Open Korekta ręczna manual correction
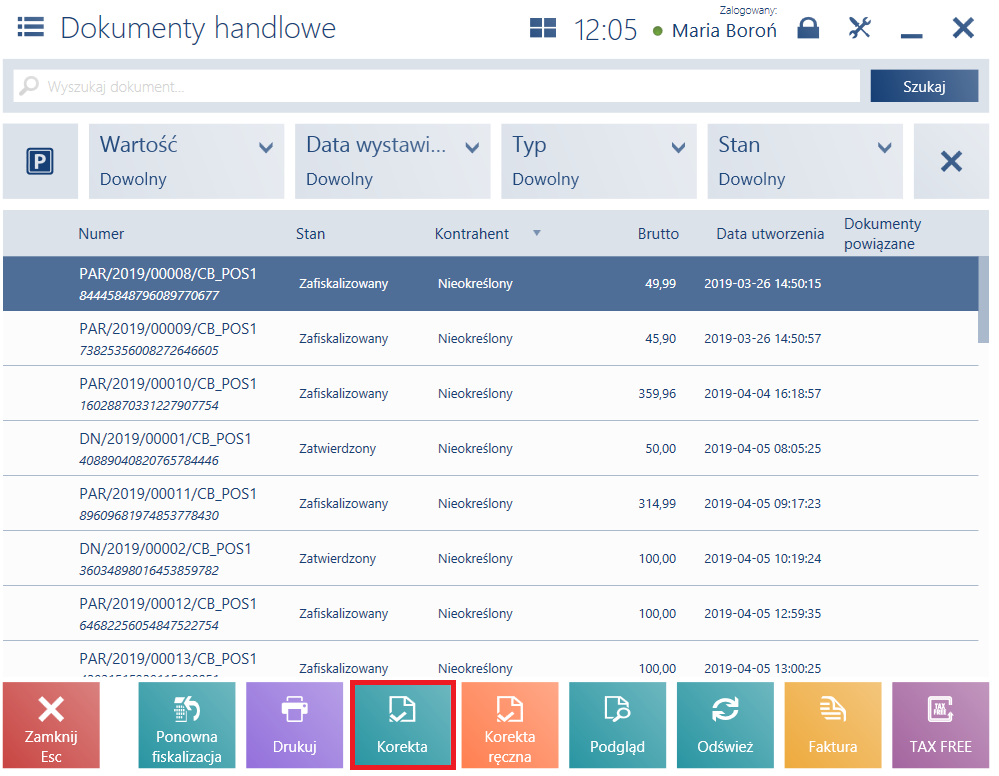The width and height of the screenshot is (999, 776). [510, 725]
